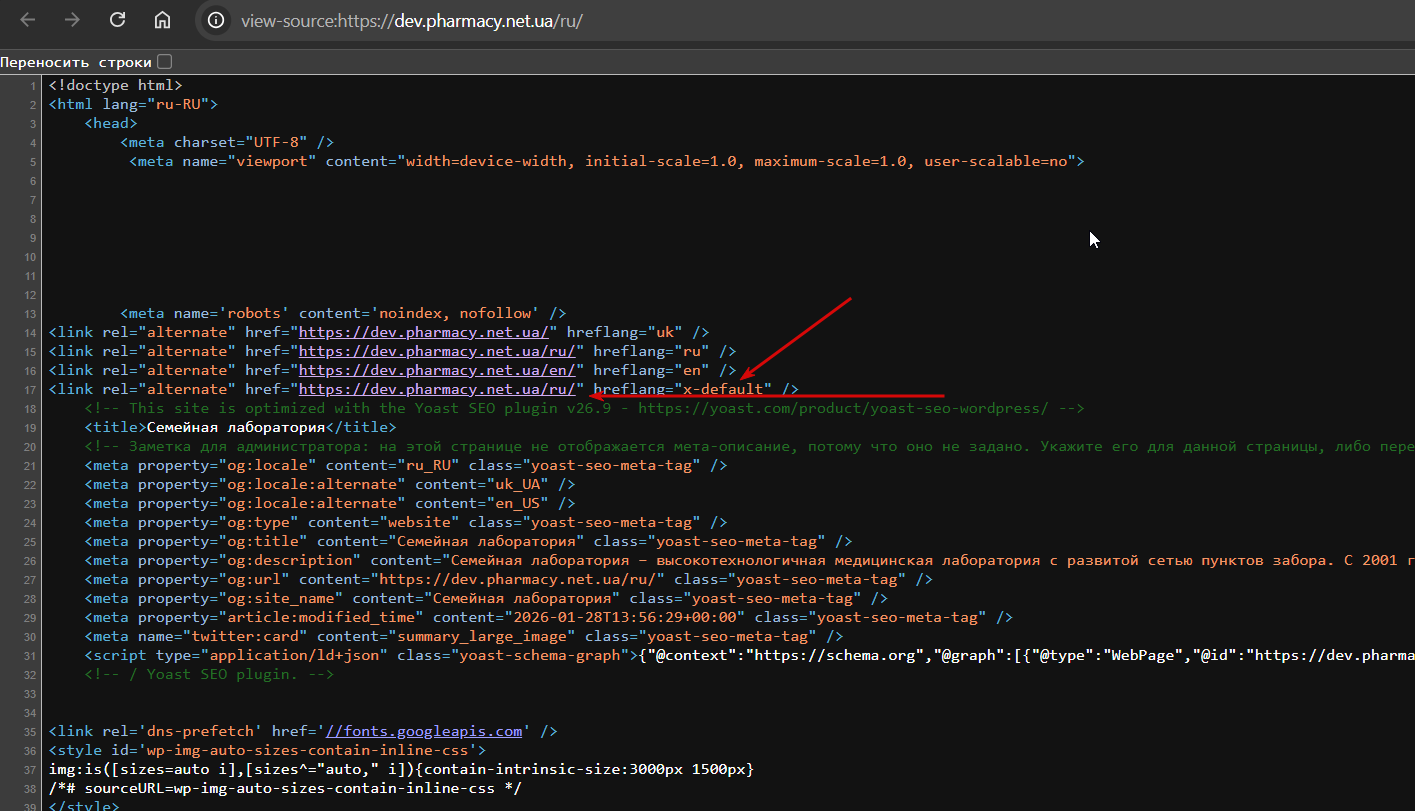Click the og:url meta tag line

coord(508,579)
